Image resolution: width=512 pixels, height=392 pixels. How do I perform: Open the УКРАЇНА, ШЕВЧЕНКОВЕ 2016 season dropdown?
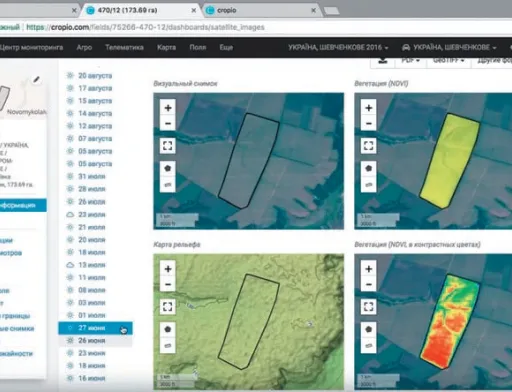coord(338,47)
